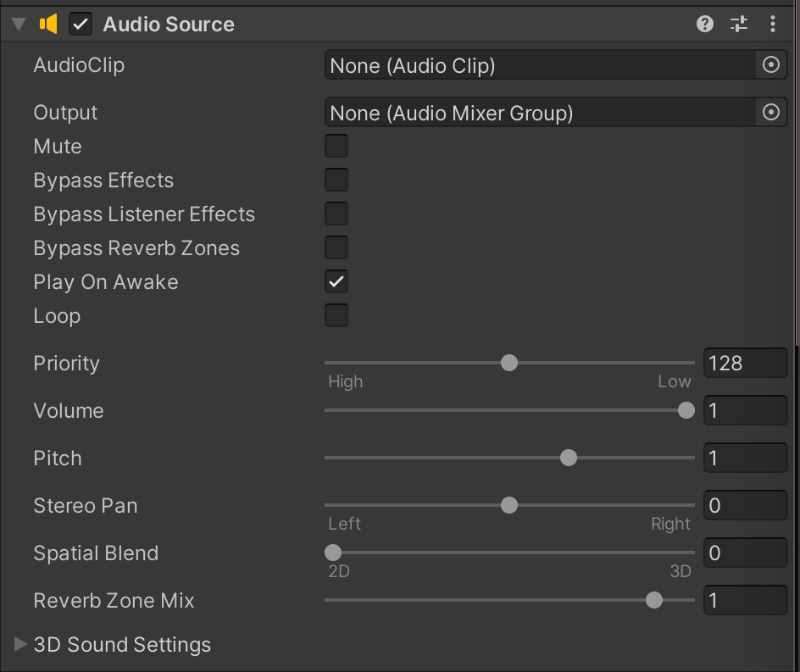The width and height of the screenshot is (800, 672).
Task: Disable the Audio Source component checkbox
Action: coord(81,24)
